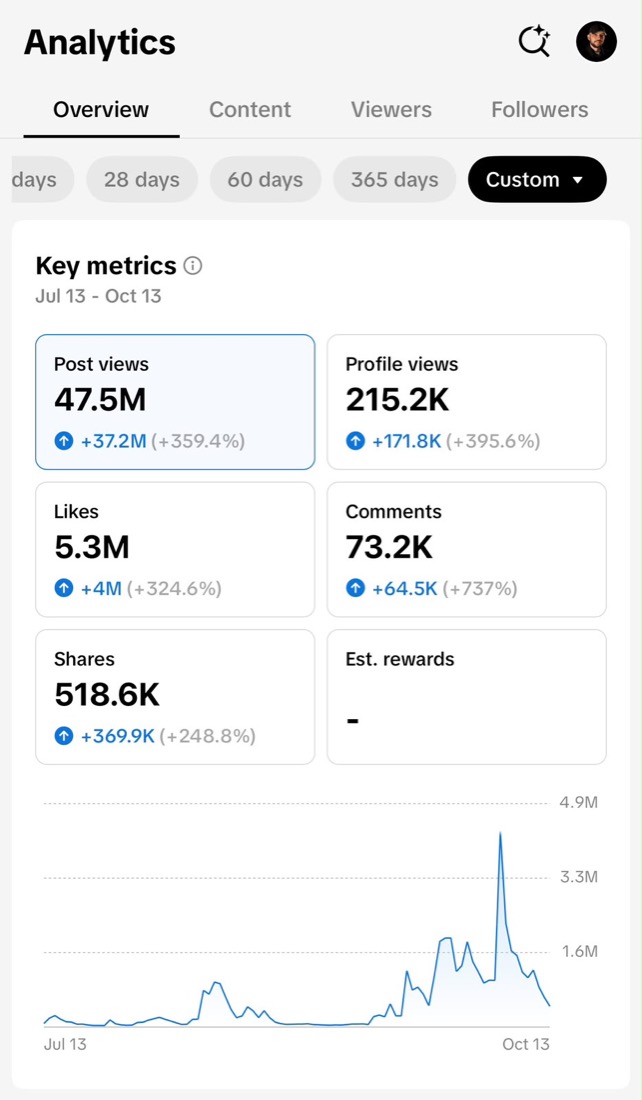
Task: Click the (+737%) percentage text
Action: pos(480,589)
